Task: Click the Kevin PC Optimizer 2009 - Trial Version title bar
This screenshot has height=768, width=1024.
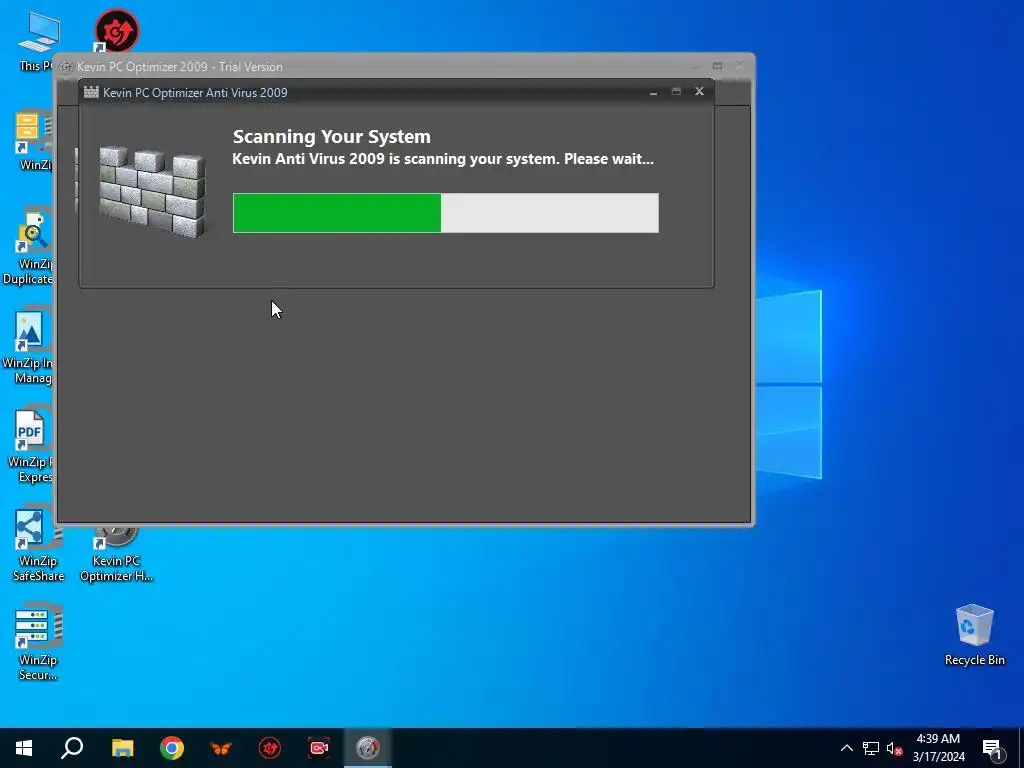Action: (x=404, y=67)
